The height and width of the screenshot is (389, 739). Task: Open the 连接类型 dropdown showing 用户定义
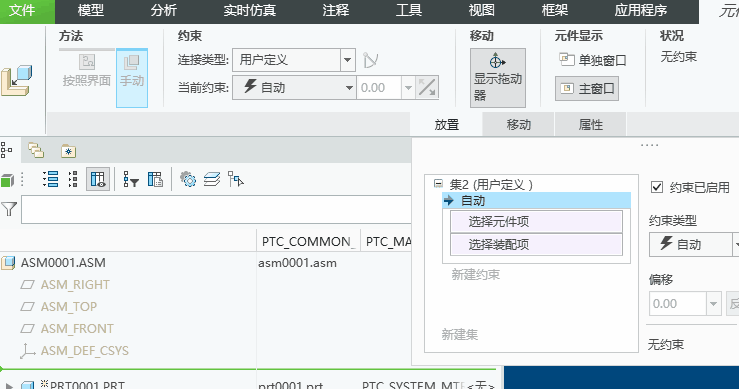(294, 60)
